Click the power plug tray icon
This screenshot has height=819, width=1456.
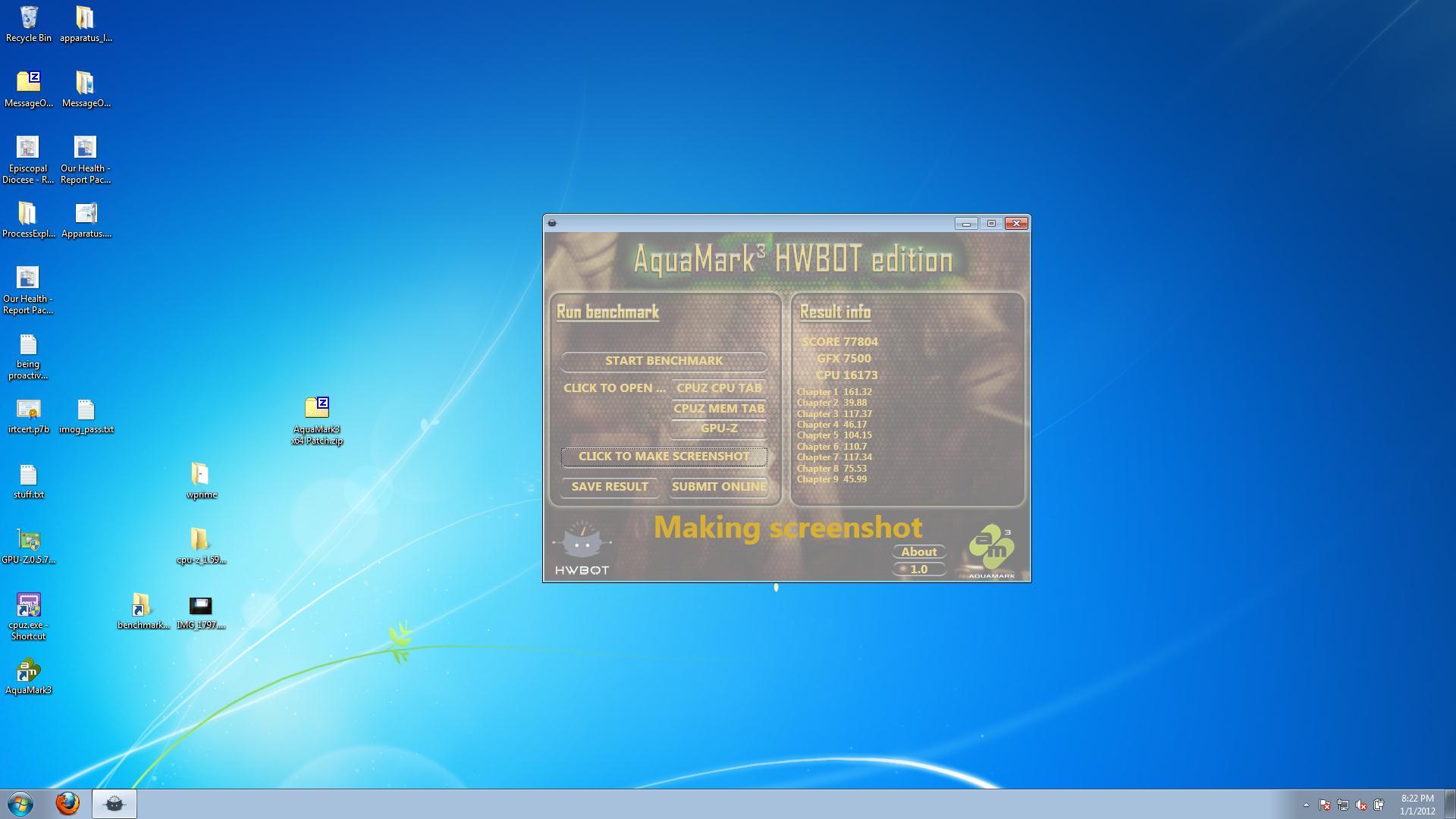(1379, 805)
